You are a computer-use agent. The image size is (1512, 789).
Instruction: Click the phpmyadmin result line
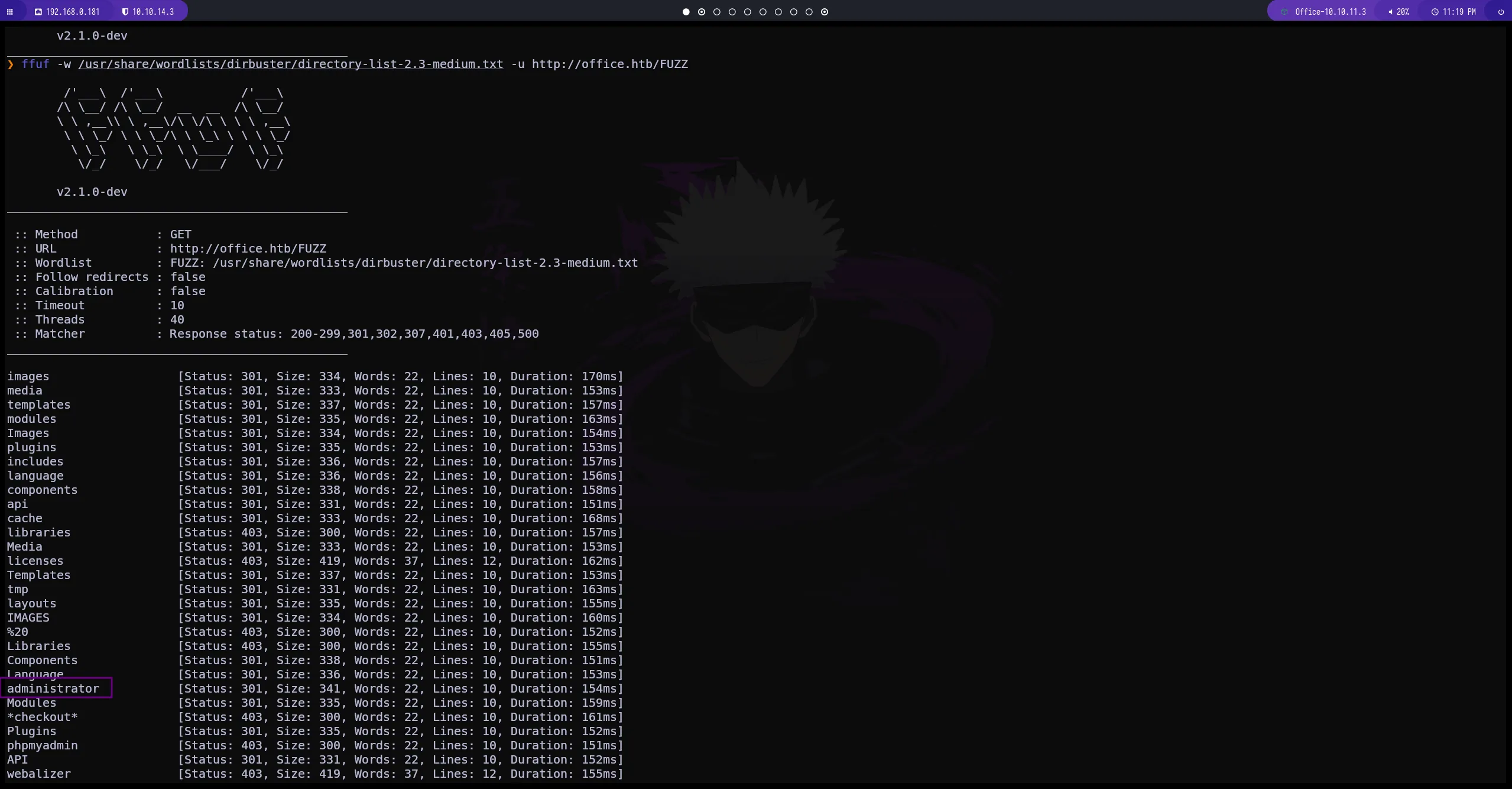[x=43, y=745]
